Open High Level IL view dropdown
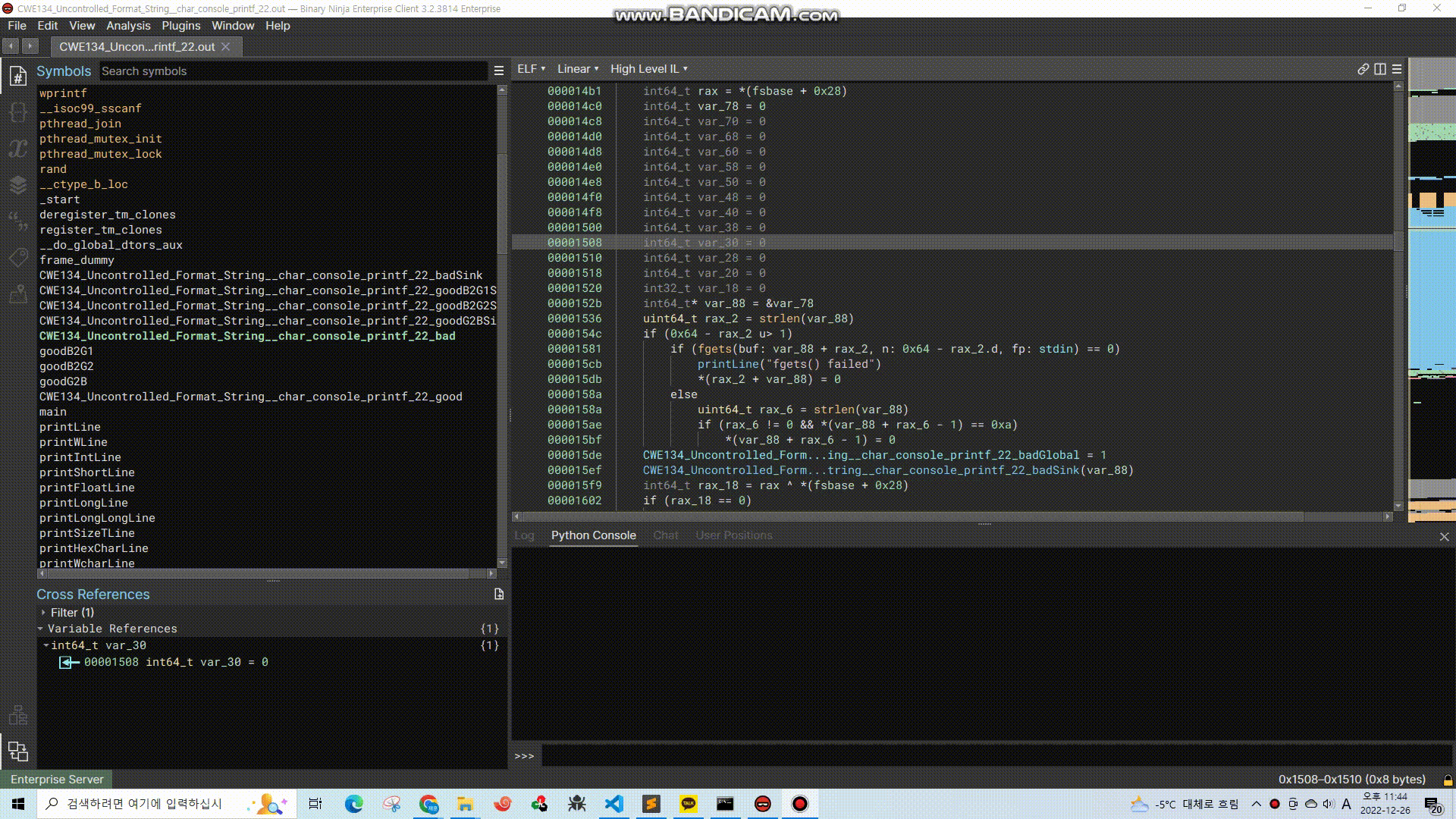 (648, 68)
